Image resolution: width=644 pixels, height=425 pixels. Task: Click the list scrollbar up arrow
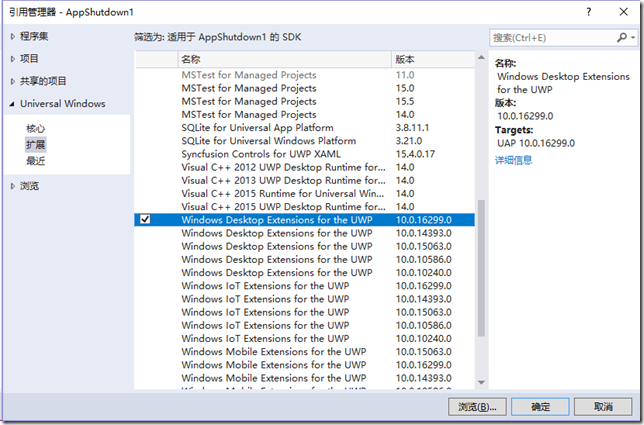[481, 57]
